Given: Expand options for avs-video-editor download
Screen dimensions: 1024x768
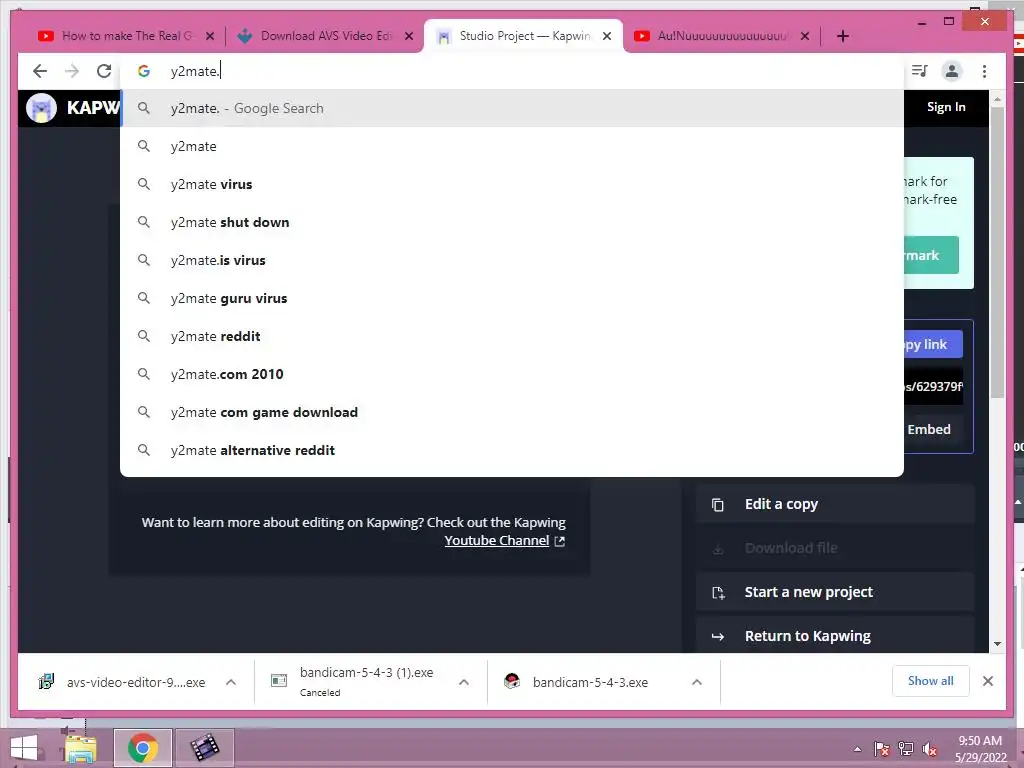Looking at the screenshot, I should 231,682.
